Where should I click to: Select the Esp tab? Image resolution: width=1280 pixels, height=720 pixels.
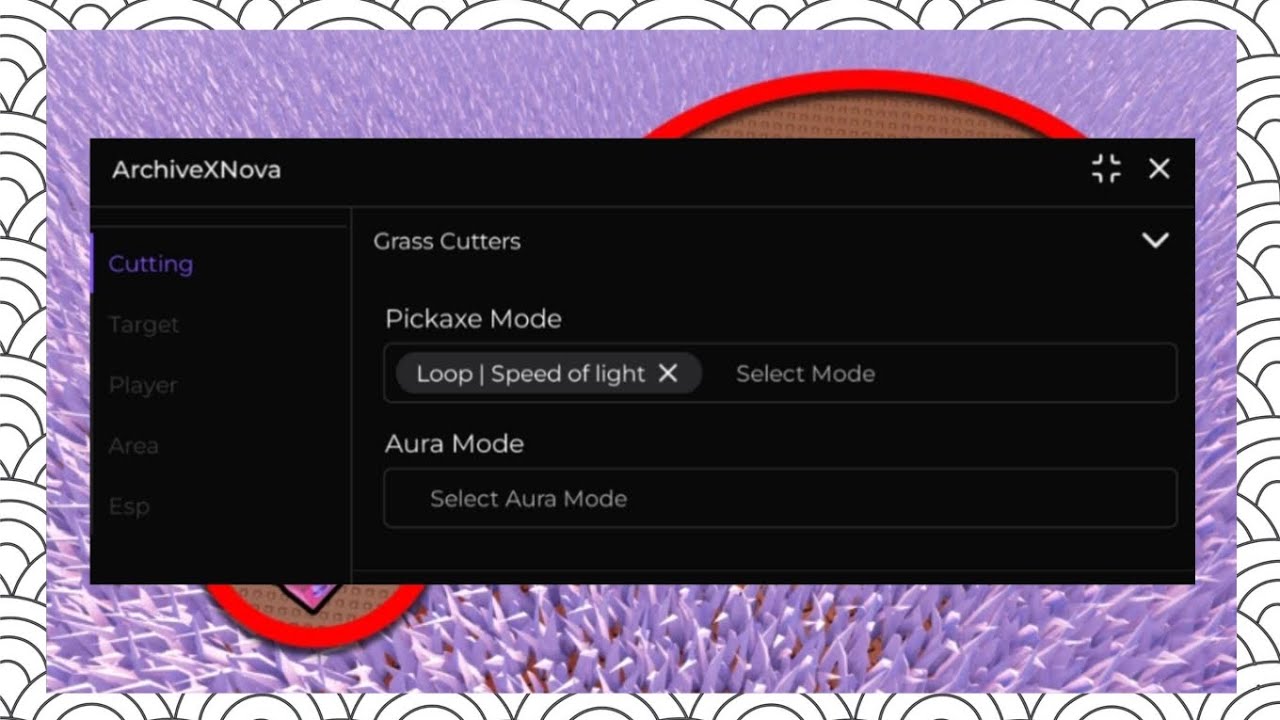pos(129,506)
